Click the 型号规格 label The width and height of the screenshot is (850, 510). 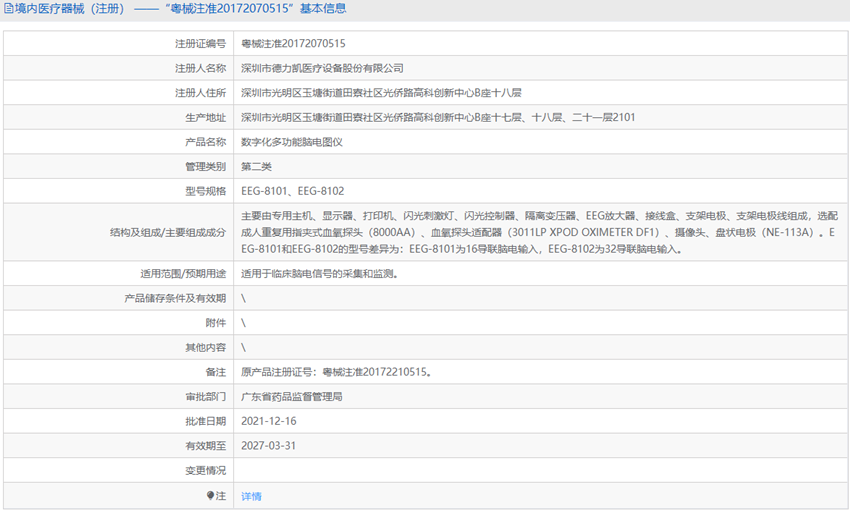205,191
